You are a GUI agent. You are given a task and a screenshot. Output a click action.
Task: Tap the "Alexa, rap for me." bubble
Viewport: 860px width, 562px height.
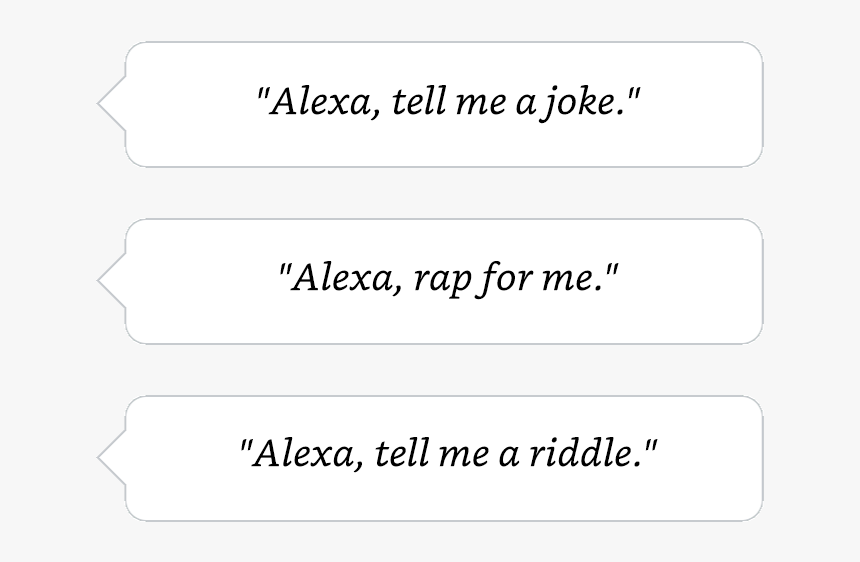(431, 281)
